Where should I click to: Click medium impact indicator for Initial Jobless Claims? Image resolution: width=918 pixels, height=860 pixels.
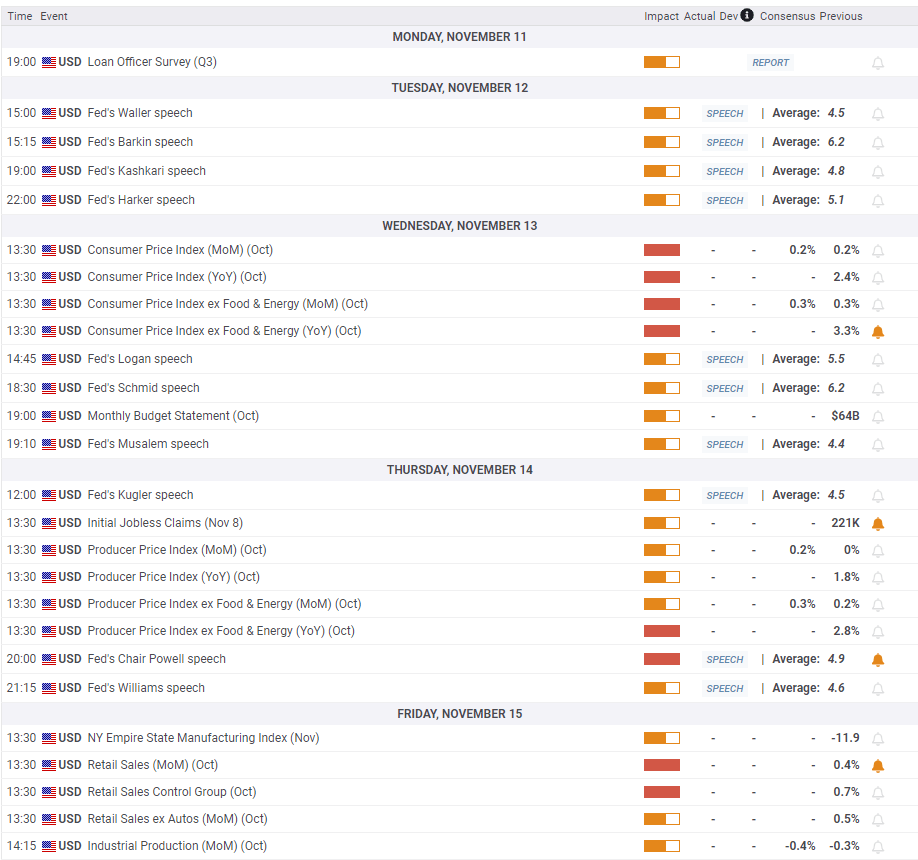tap(662, 523)
